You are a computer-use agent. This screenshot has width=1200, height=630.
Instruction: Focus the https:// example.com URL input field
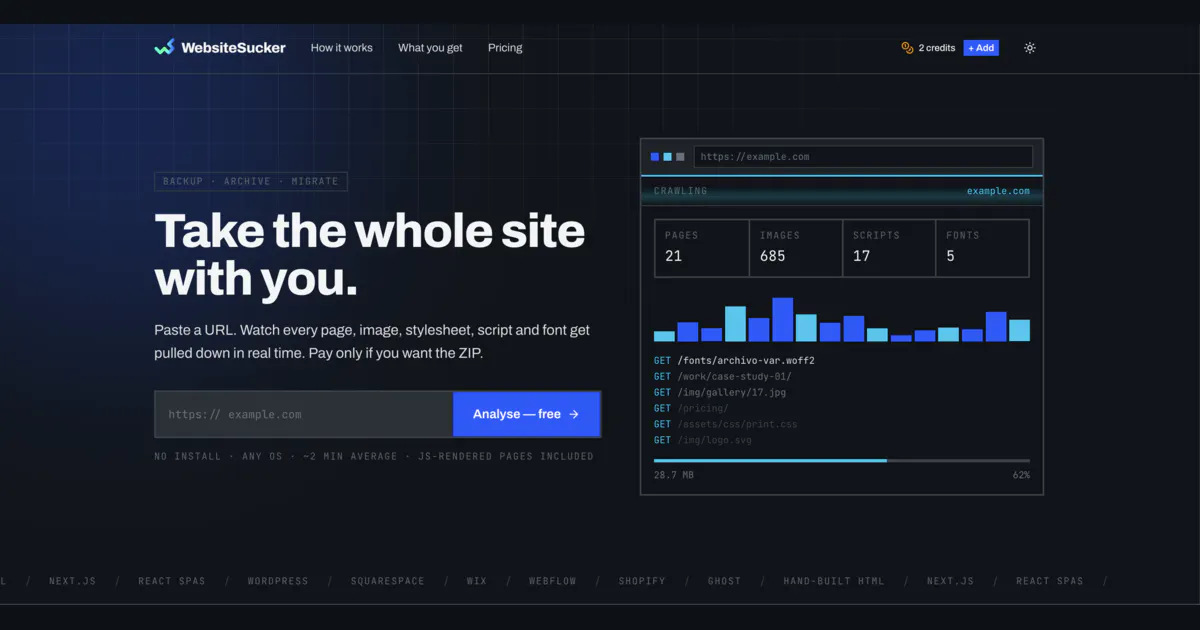tap(304, 414)
